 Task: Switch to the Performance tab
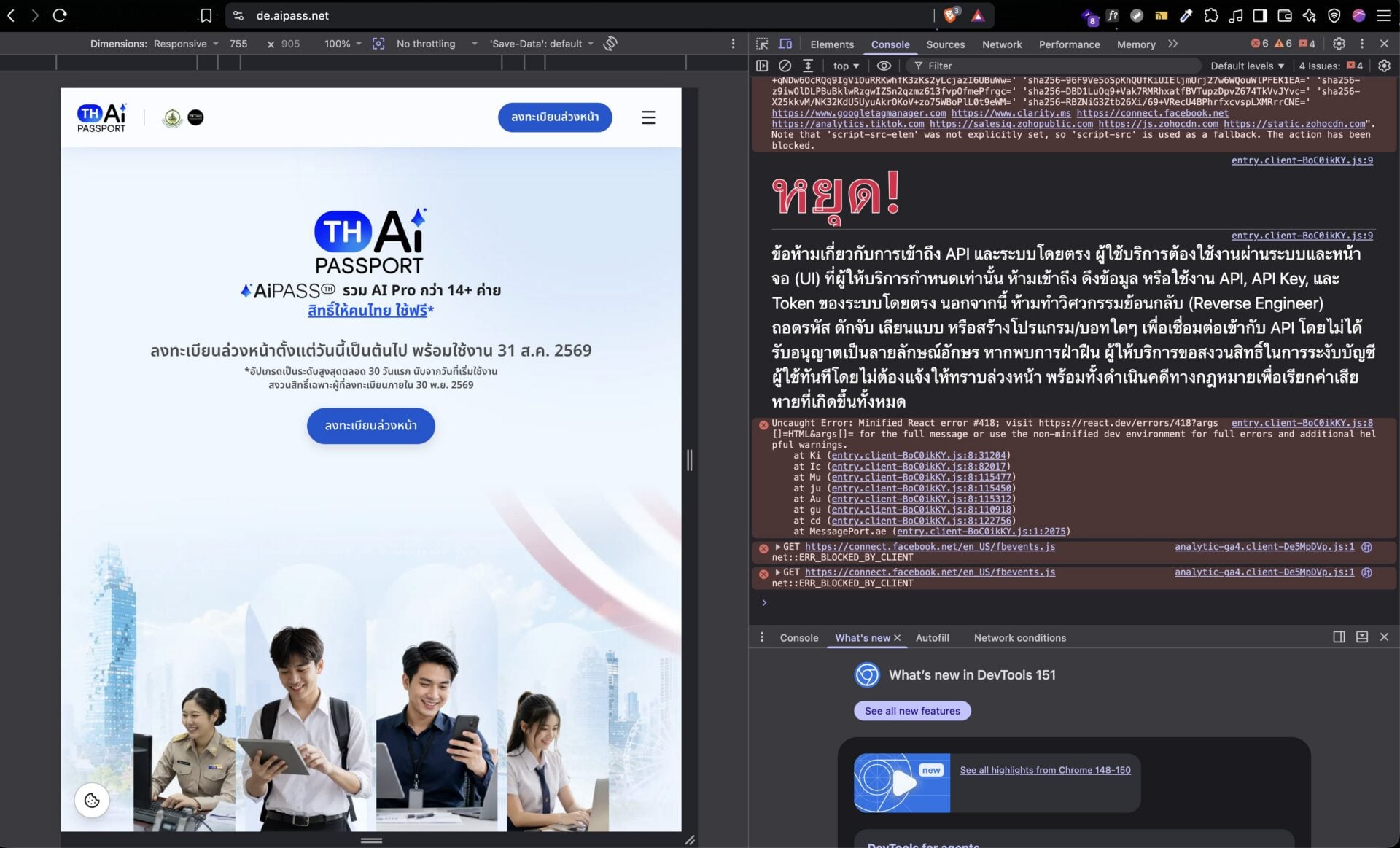click(x=1069, y=44)
